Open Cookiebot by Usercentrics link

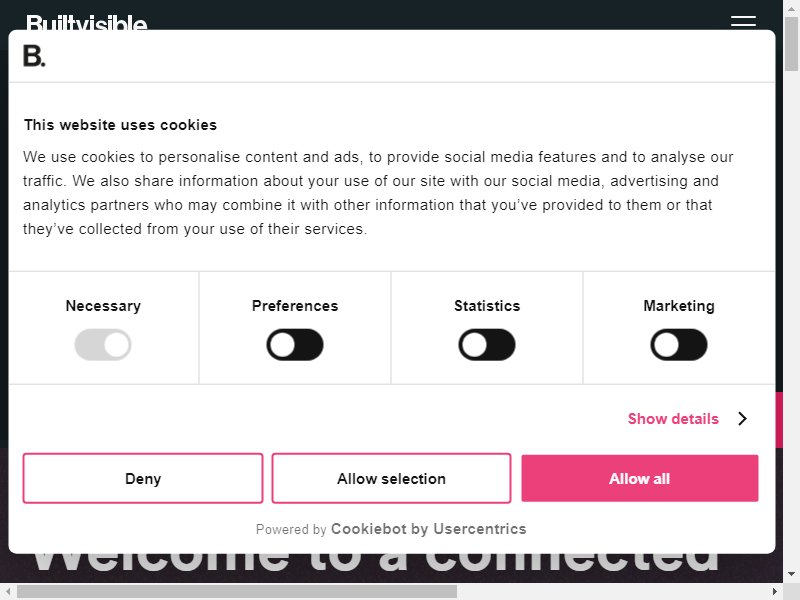click(429, 529)
